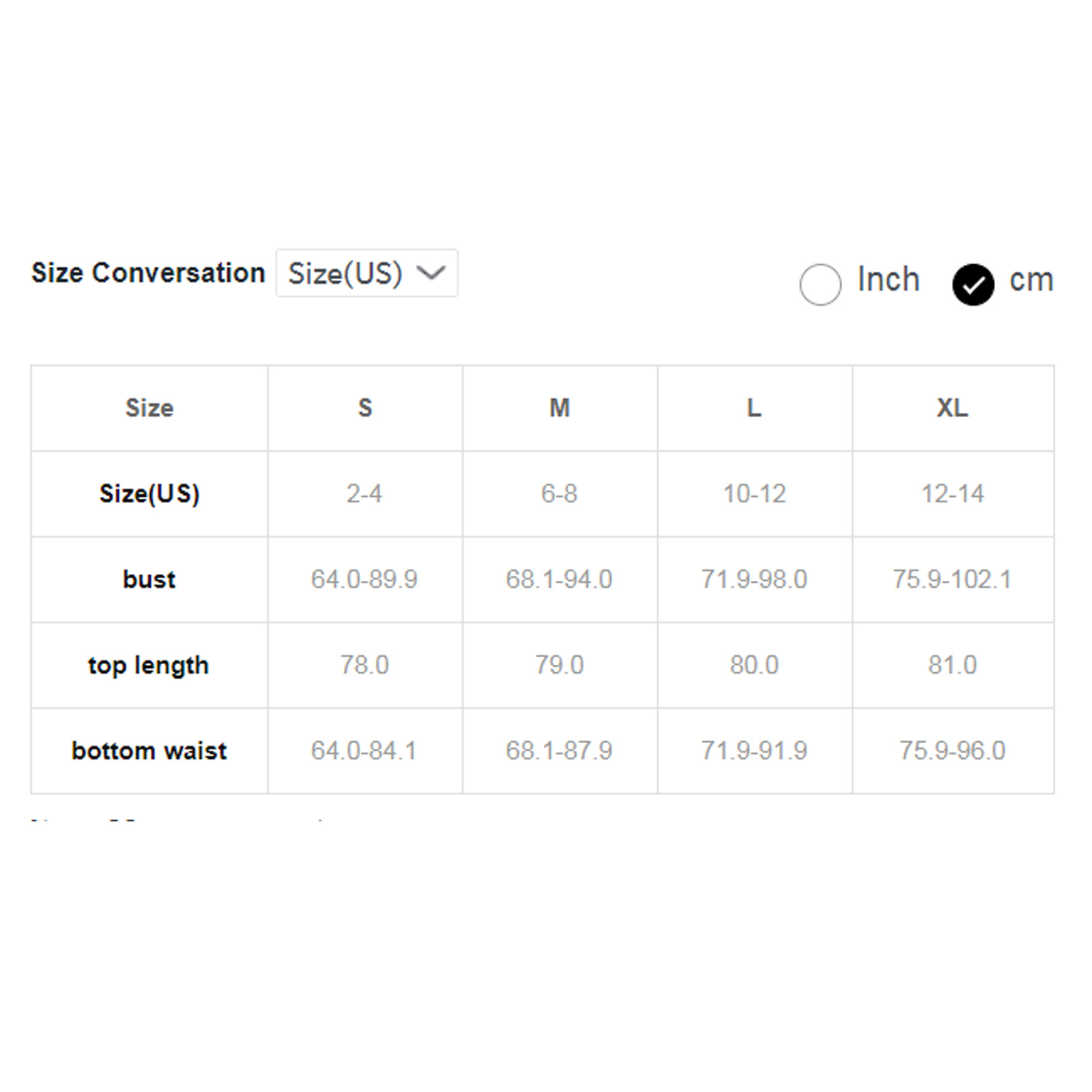Click the 81.0 top length cell
1092x1092 pixels.
(952, 665)
